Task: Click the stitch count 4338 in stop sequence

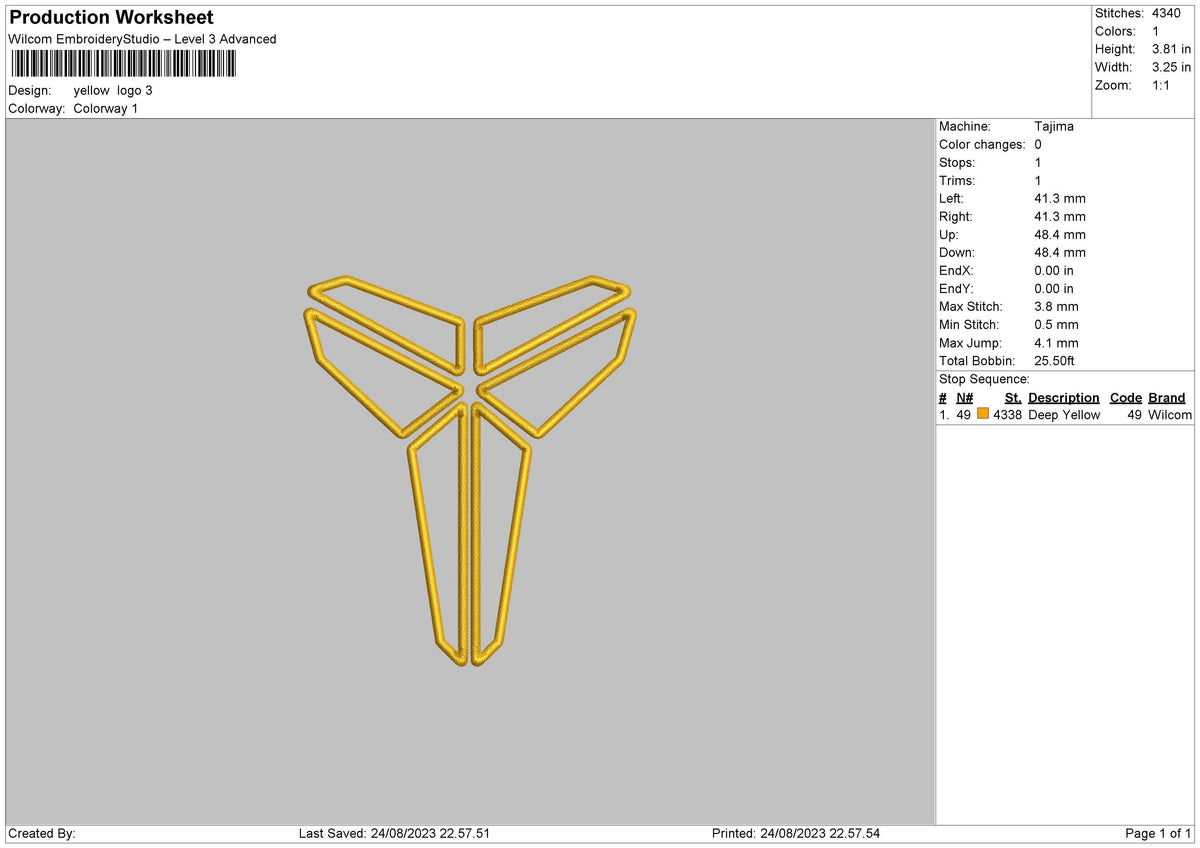Action: pyautogui.click(x=1007, y=415)
